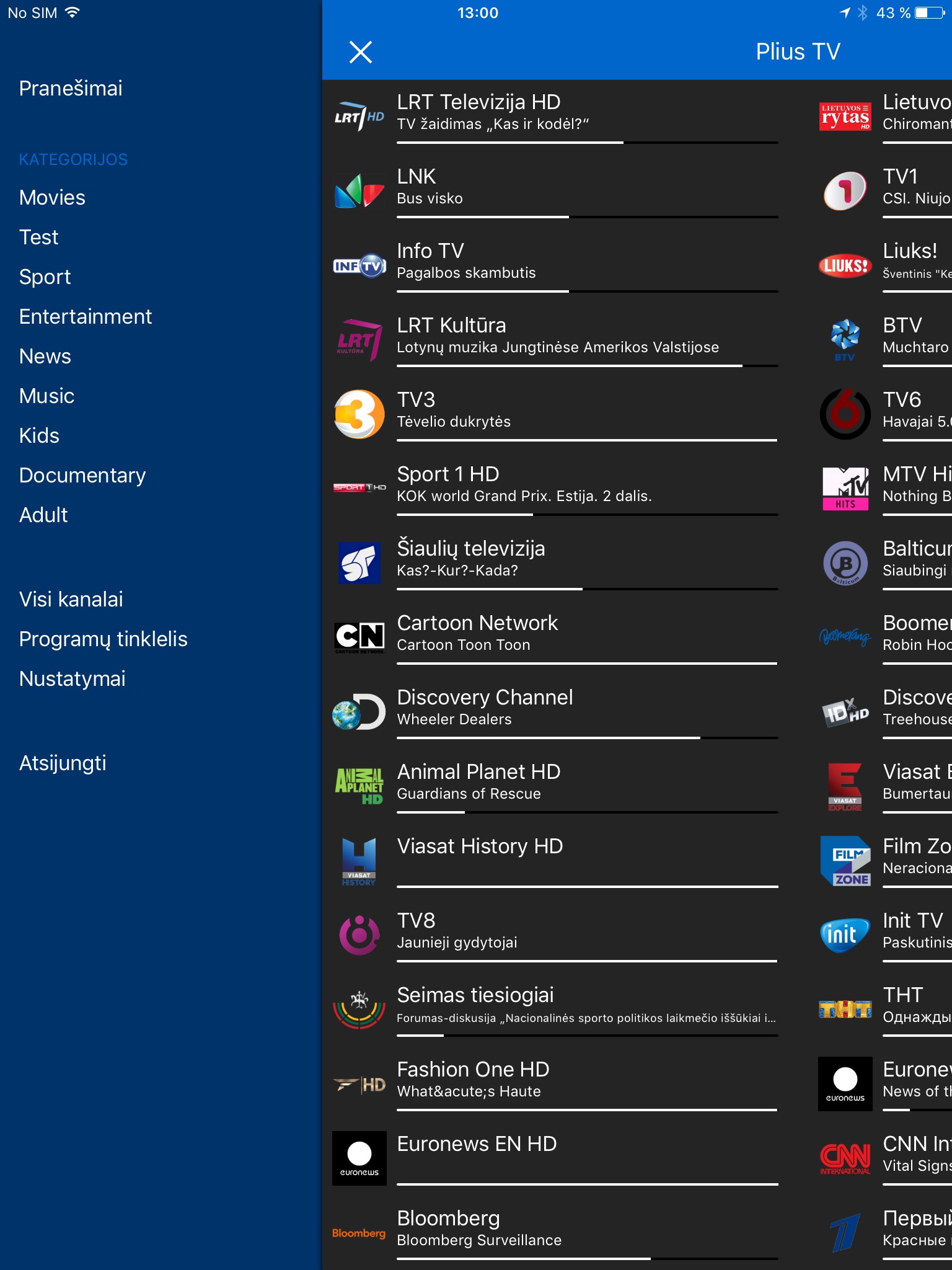
Task: Click progress bar under Discovery Channel
Action: coord(588,738)
